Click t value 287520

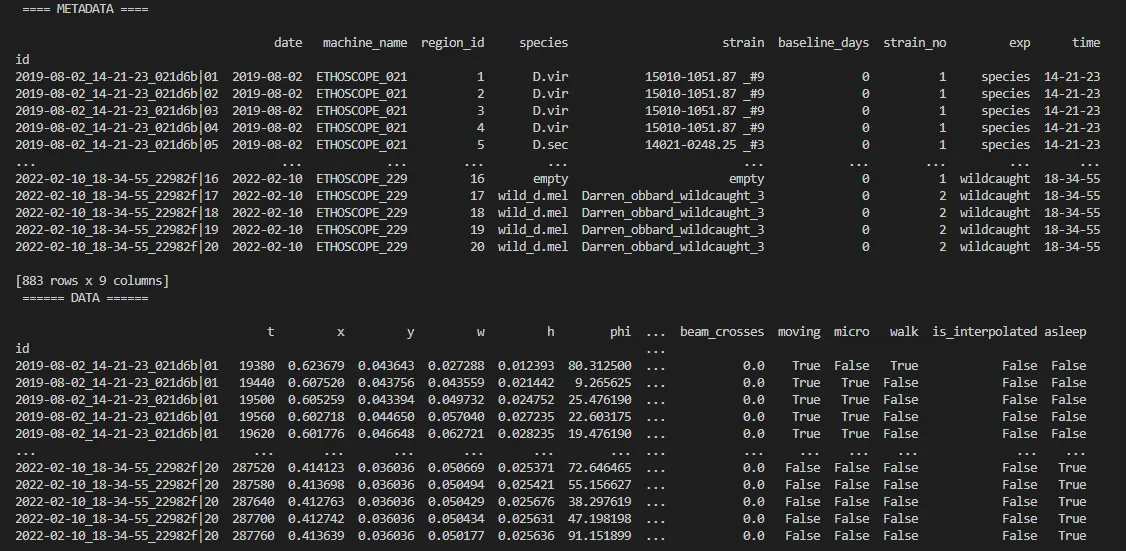coord(253,467)
